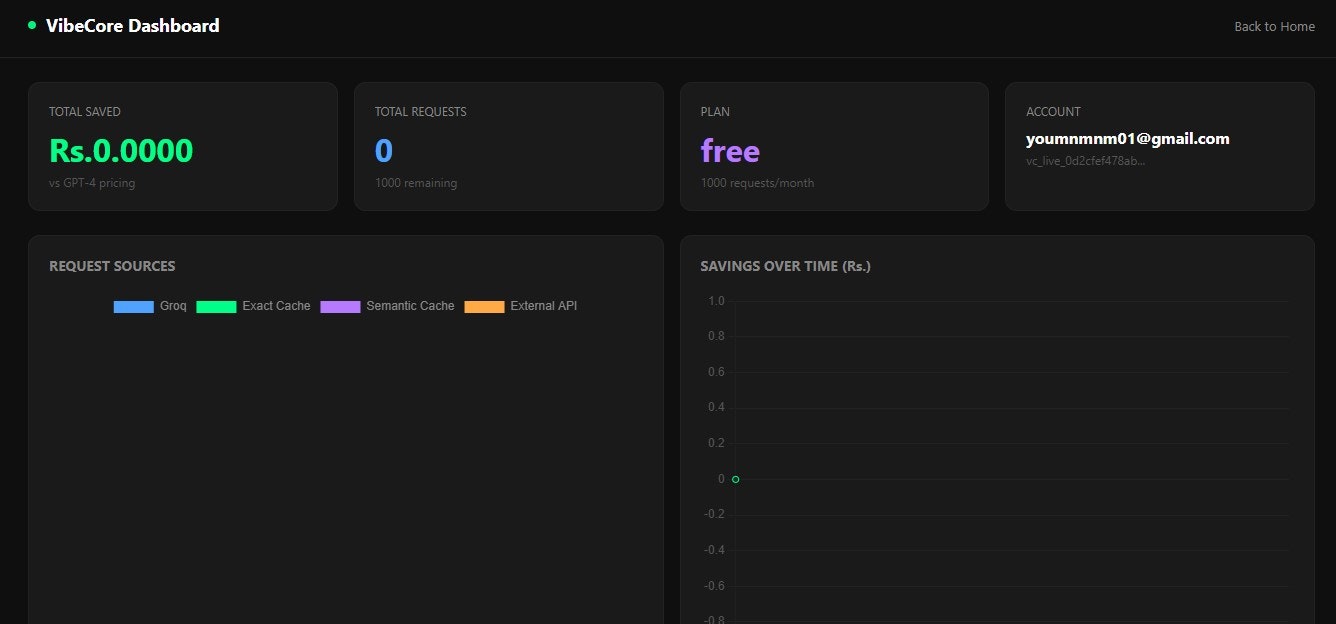Click the External API legend label
Image resolution: width=1336 pixels, height=624 pixels.
[544, 306]
